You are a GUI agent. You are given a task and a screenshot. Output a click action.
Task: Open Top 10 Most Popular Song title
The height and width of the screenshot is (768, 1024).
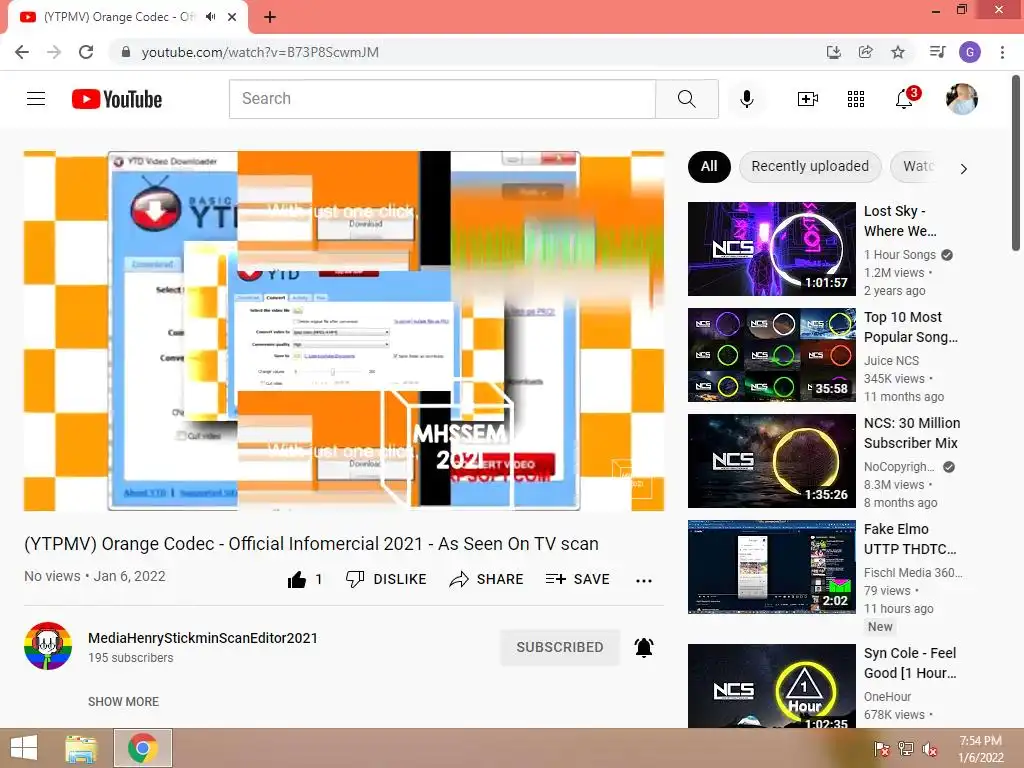tap(910, 327)
